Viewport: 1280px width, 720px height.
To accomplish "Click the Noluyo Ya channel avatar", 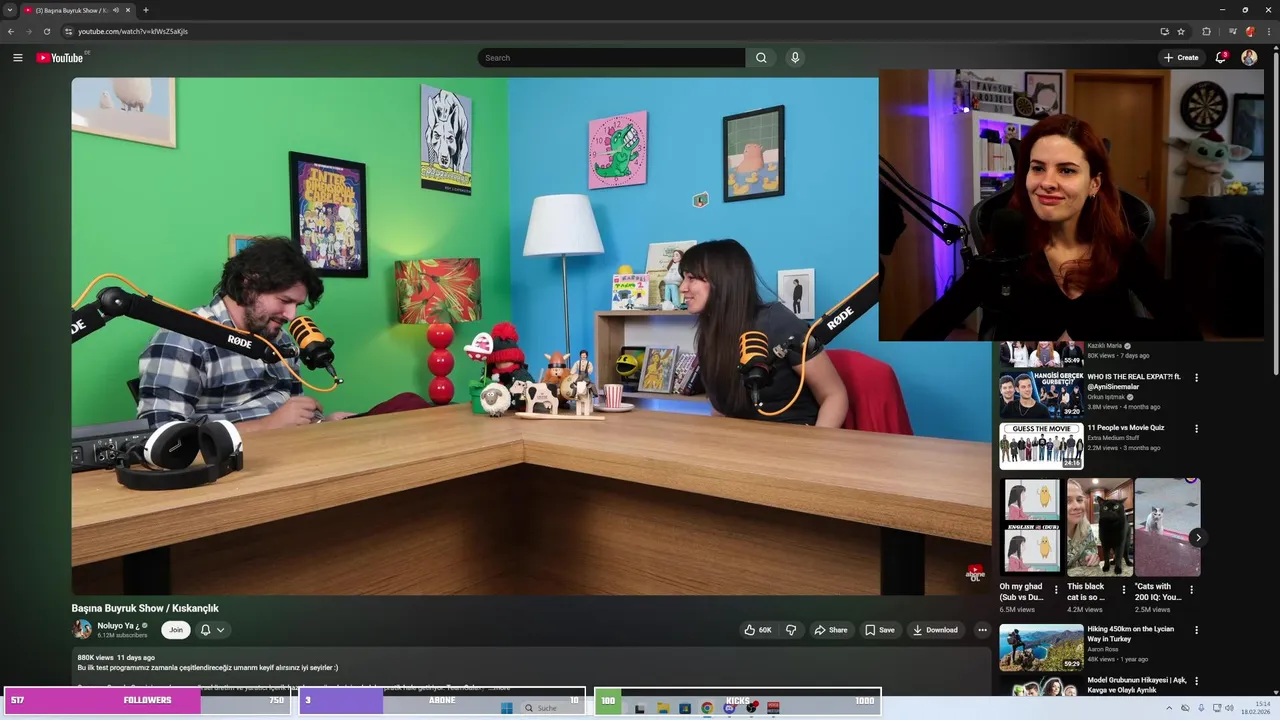I will point(82,629).
